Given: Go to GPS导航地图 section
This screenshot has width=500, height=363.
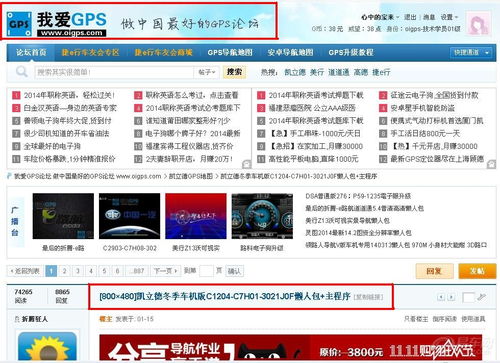Looking at the screenshot, I should (x=230, y=53).
